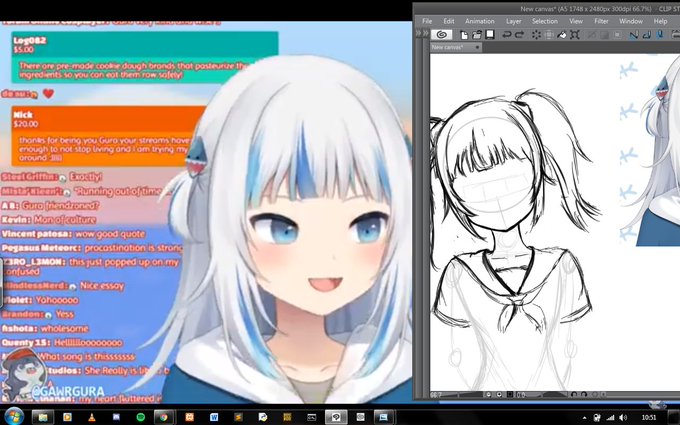
Task: Click the Fill bucket toolbar icon
Action: (x=562, y=35)
